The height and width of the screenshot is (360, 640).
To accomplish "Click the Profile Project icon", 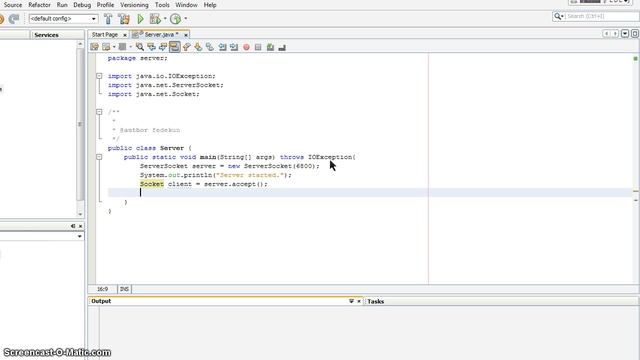I will tap(176, 19).
